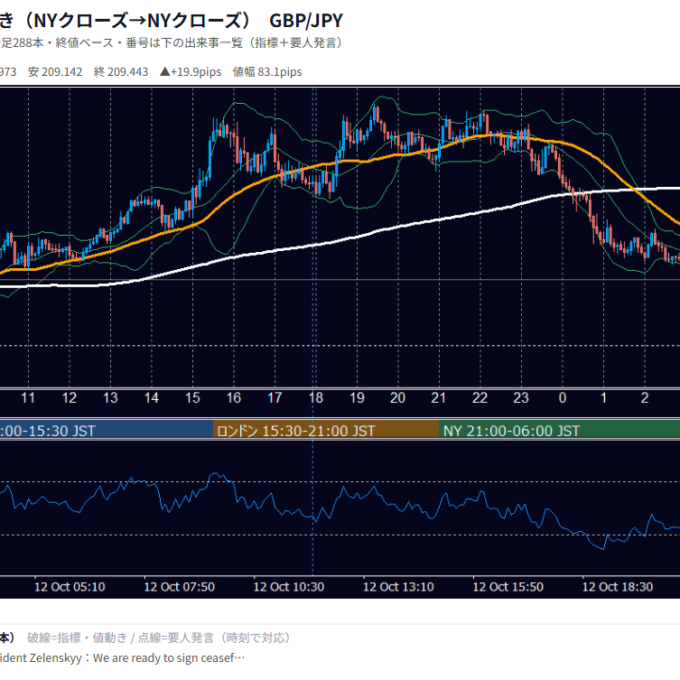Click hour label 20 on the time axis
Screen dimensions: 680x680
(398, 398)
